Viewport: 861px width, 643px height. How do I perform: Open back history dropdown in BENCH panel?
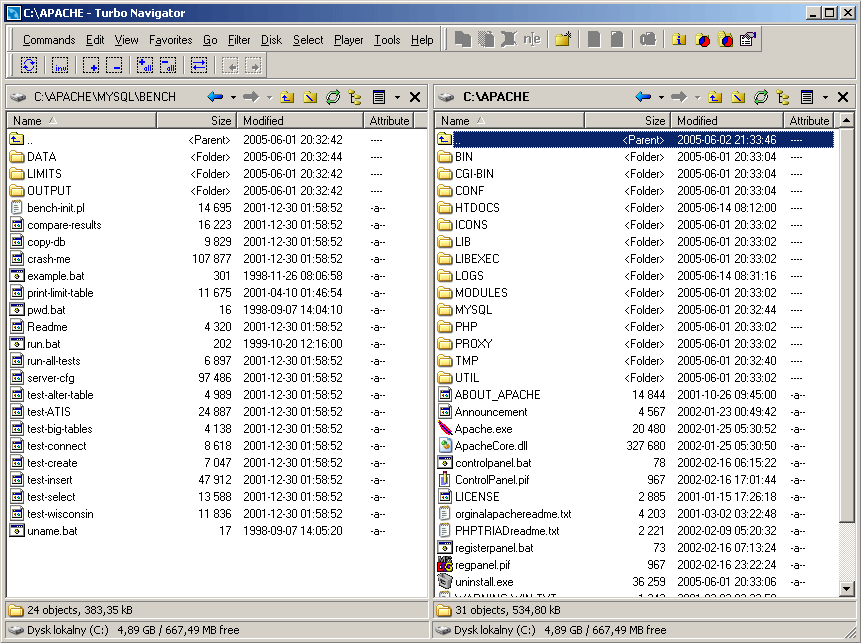point(233,97)
